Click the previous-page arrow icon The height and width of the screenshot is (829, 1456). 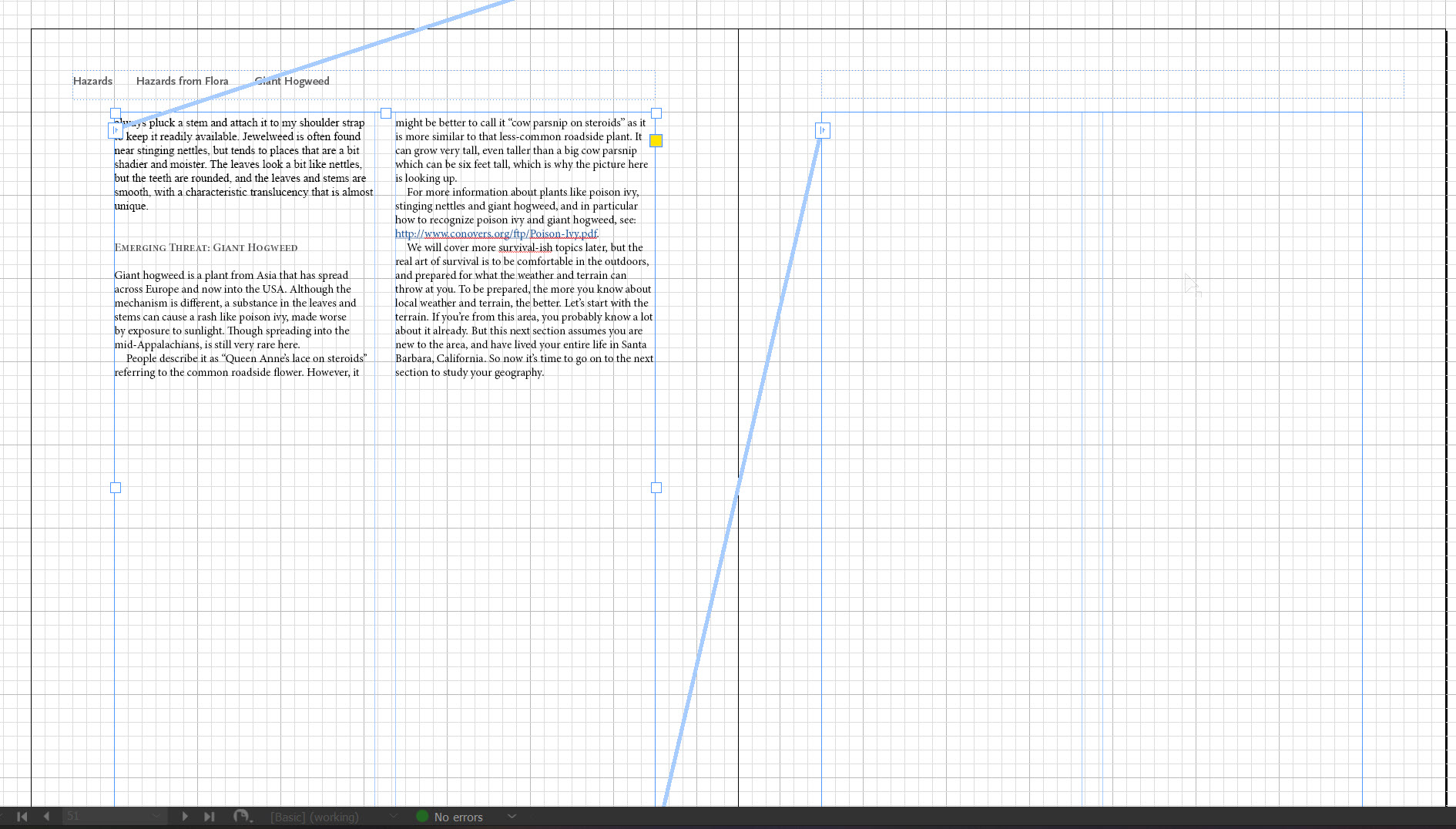pos(47,816)
